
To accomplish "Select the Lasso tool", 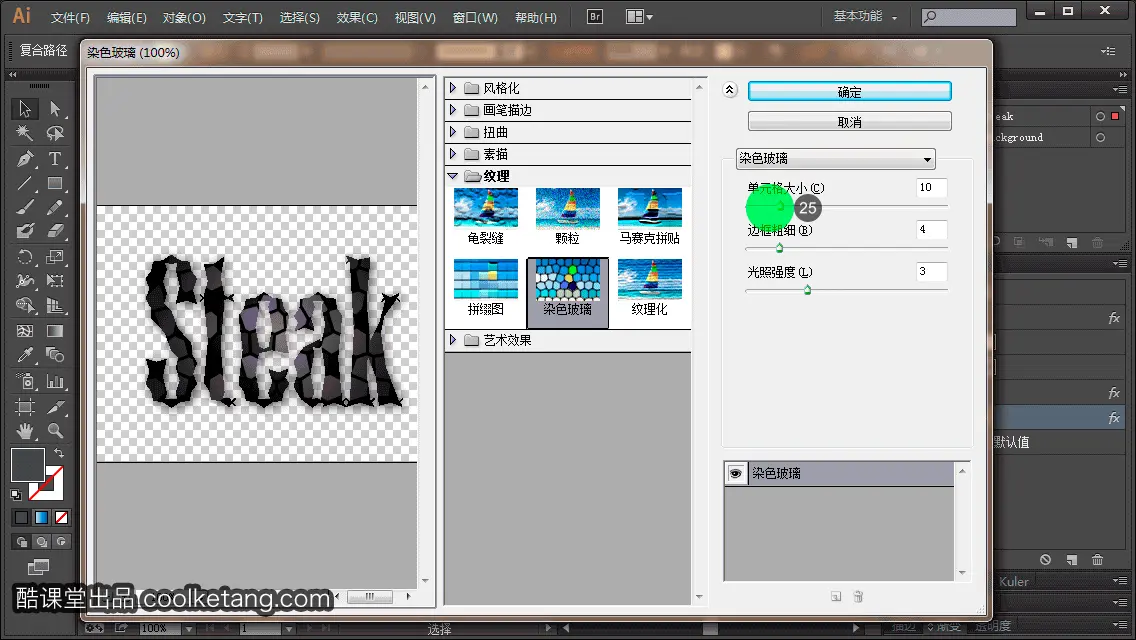I will pos(55,133).
